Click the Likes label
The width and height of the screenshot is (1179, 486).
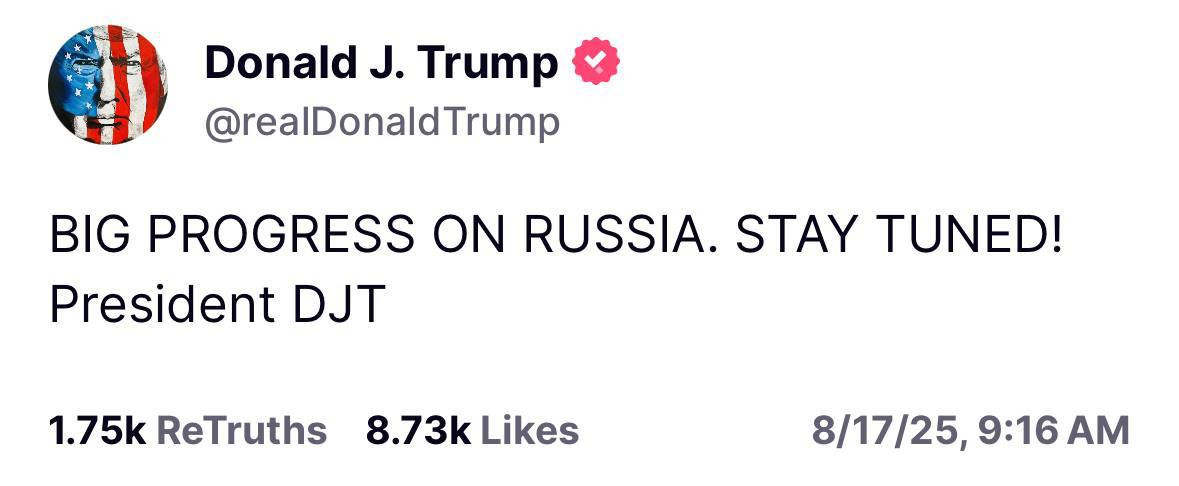tap(530, 430)
